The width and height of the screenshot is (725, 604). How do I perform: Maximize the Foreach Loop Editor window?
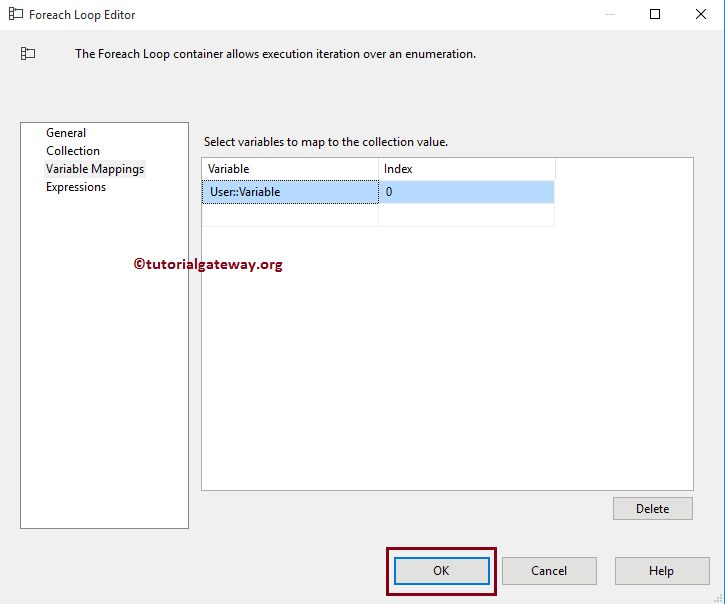click(x=655, y=14)
